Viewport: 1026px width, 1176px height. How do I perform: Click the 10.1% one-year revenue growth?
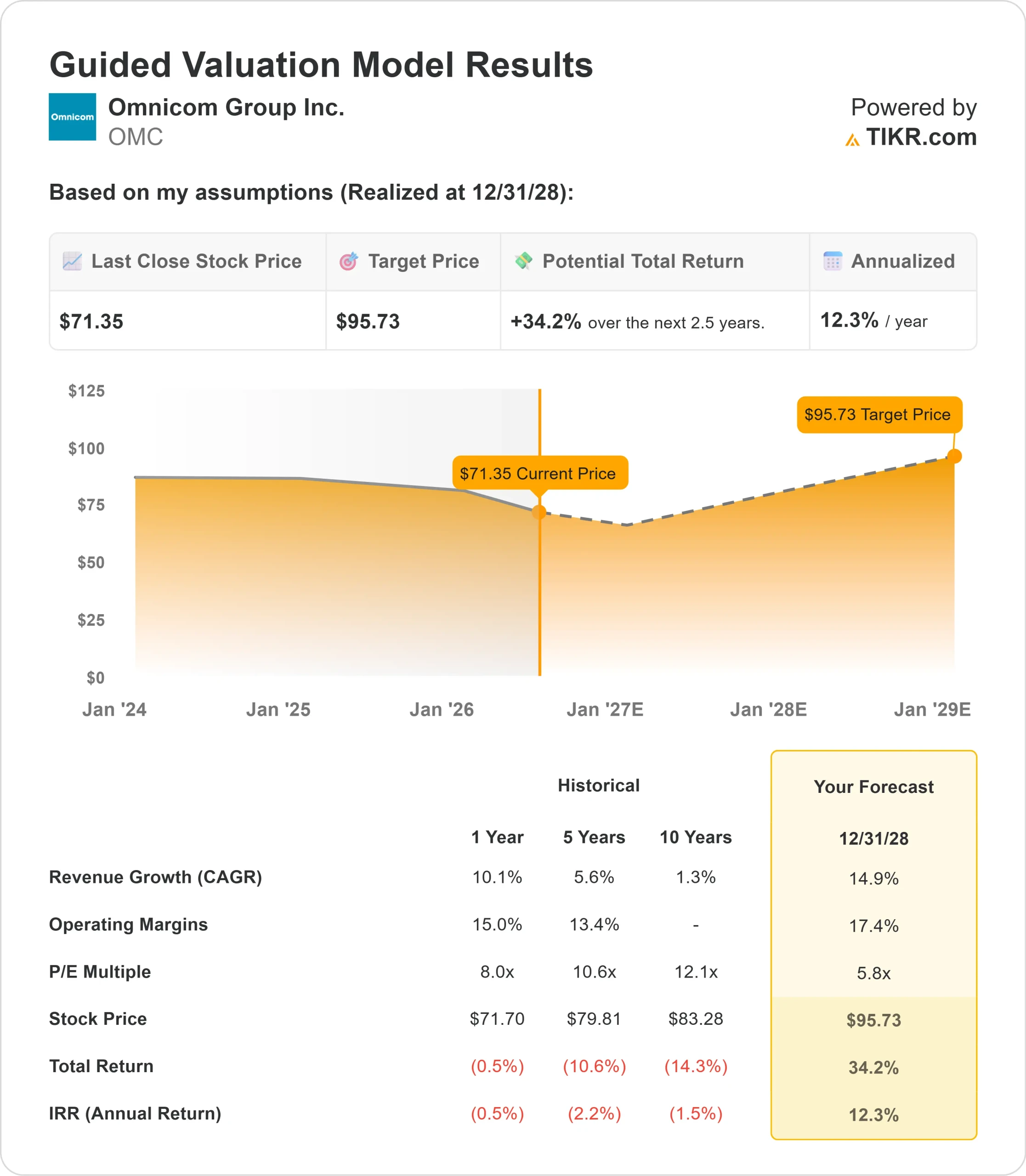pyautogui.click(x=497, y=877)
